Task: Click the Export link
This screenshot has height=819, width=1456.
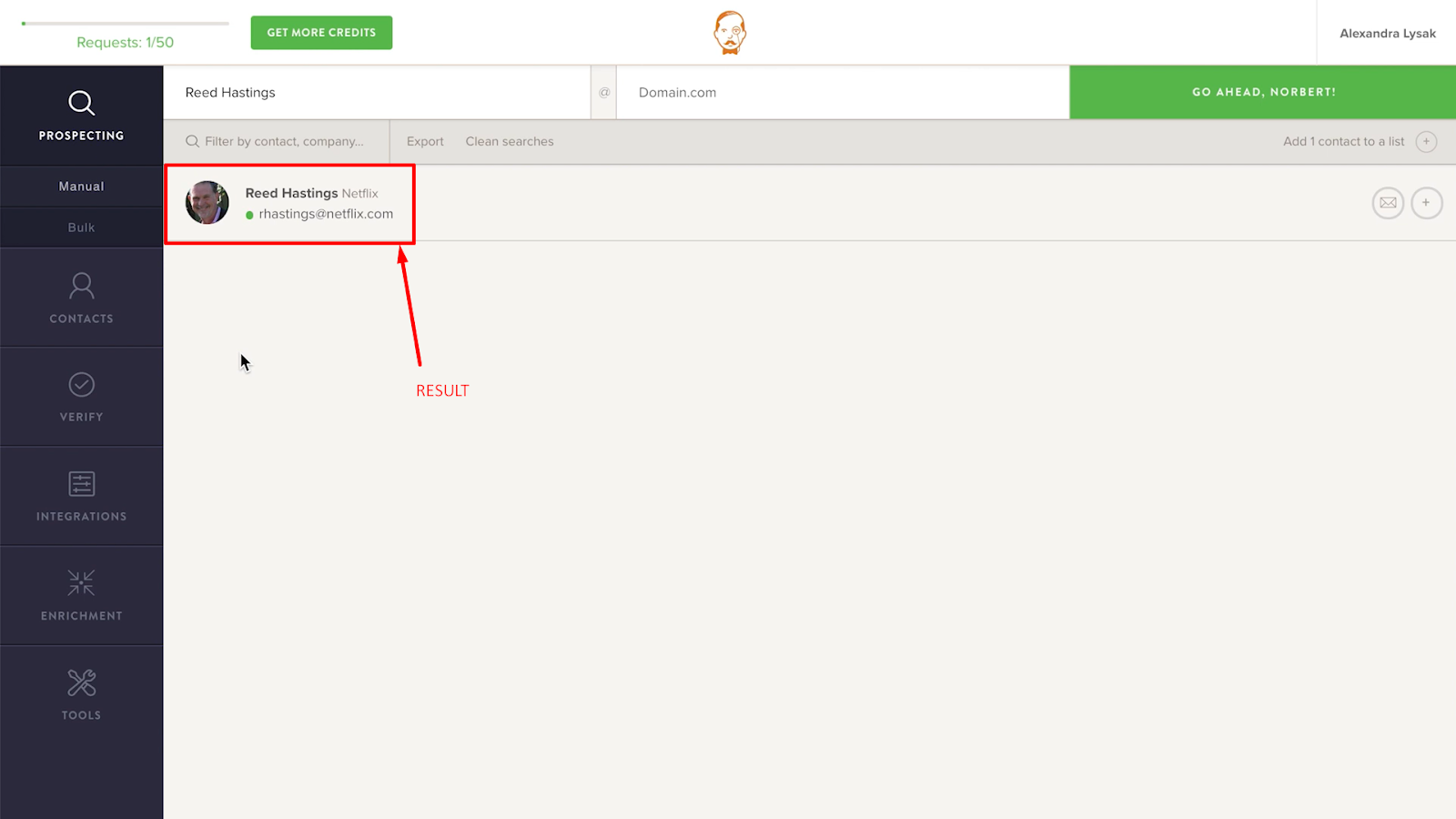Action: (x=425, y=141)
